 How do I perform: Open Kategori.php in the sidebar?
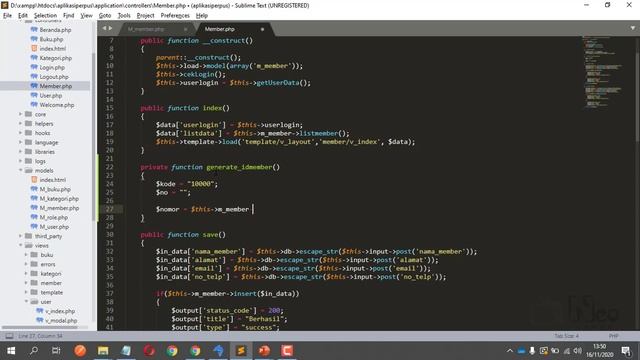[x=56, y=58]
